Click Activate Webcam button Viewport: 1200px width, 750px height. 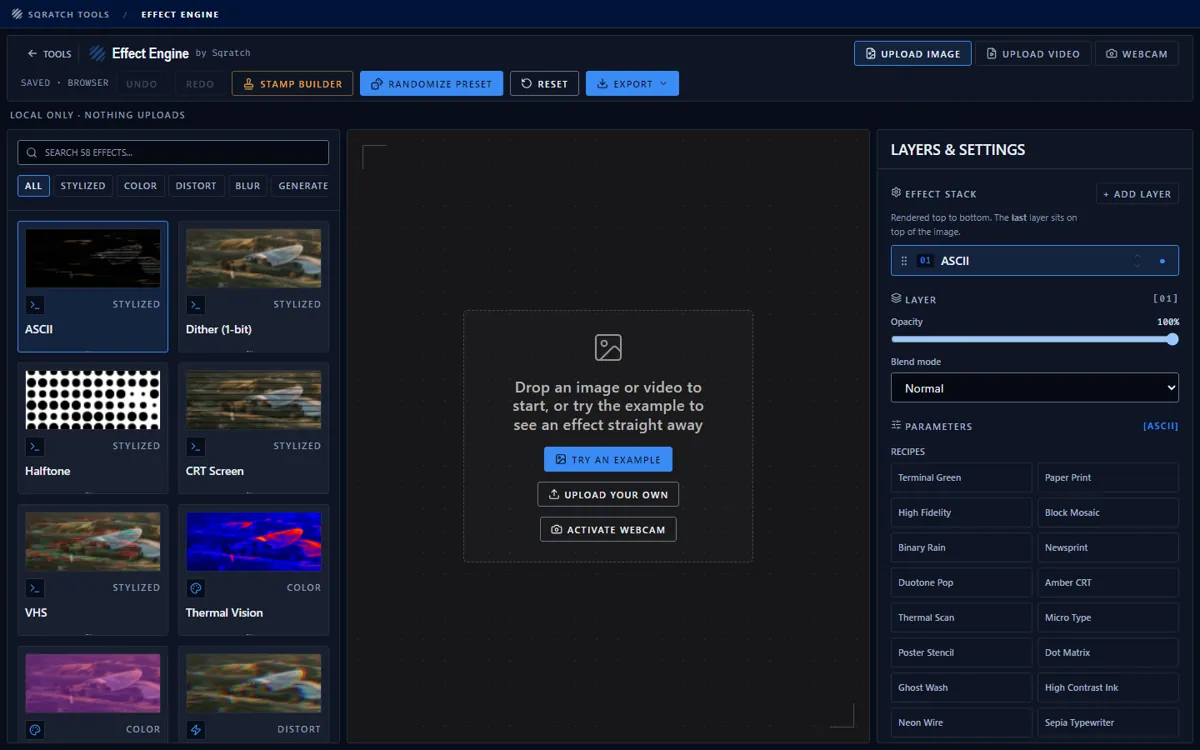(608, 529)
